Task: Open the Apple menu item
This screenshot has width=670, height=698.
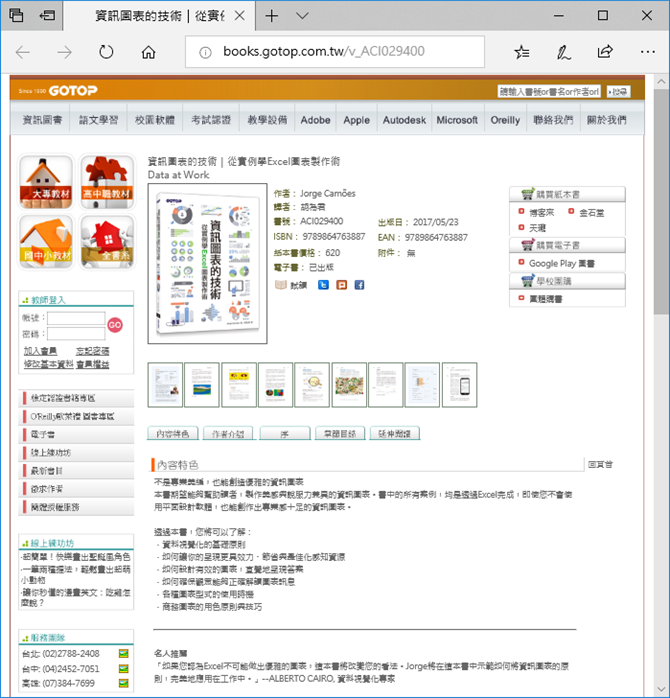Action: [357, 120]
